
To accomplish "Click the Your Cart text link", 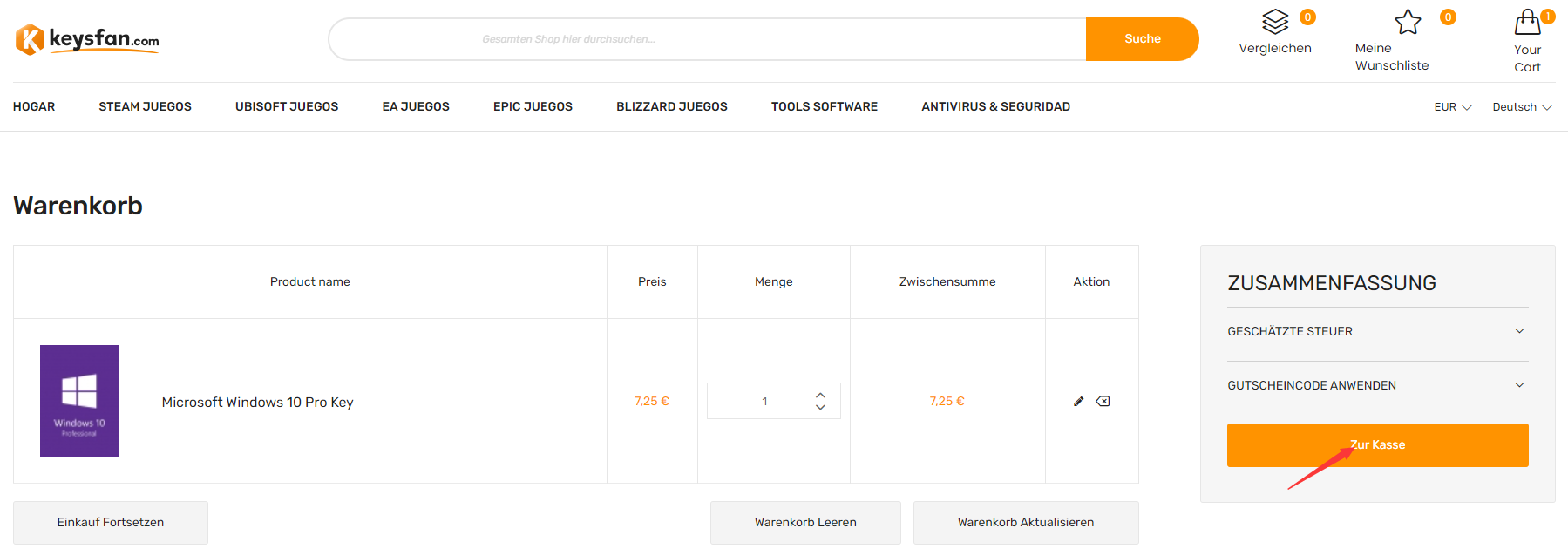I will point(1528,58).
